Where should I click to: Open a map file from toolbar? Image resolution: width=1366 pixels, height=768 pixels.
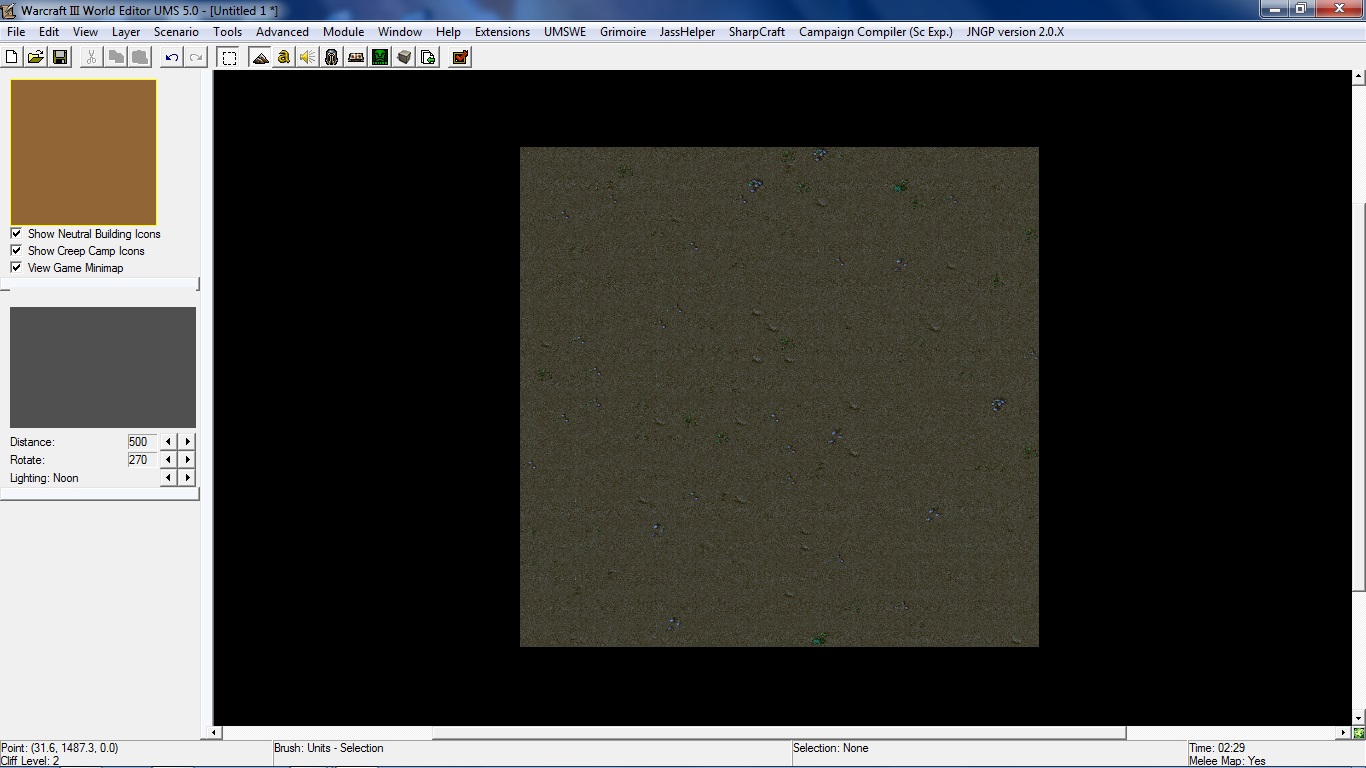pos(36,57)
